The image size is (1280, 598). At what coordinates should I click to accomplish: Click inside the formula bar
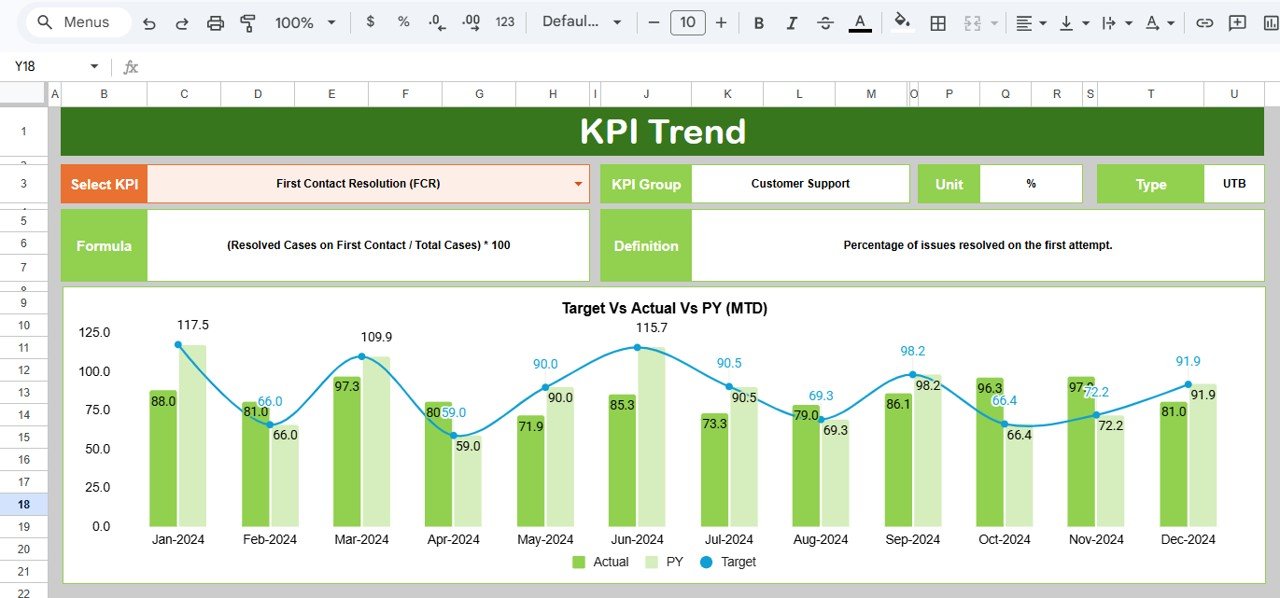click(400, 66)
